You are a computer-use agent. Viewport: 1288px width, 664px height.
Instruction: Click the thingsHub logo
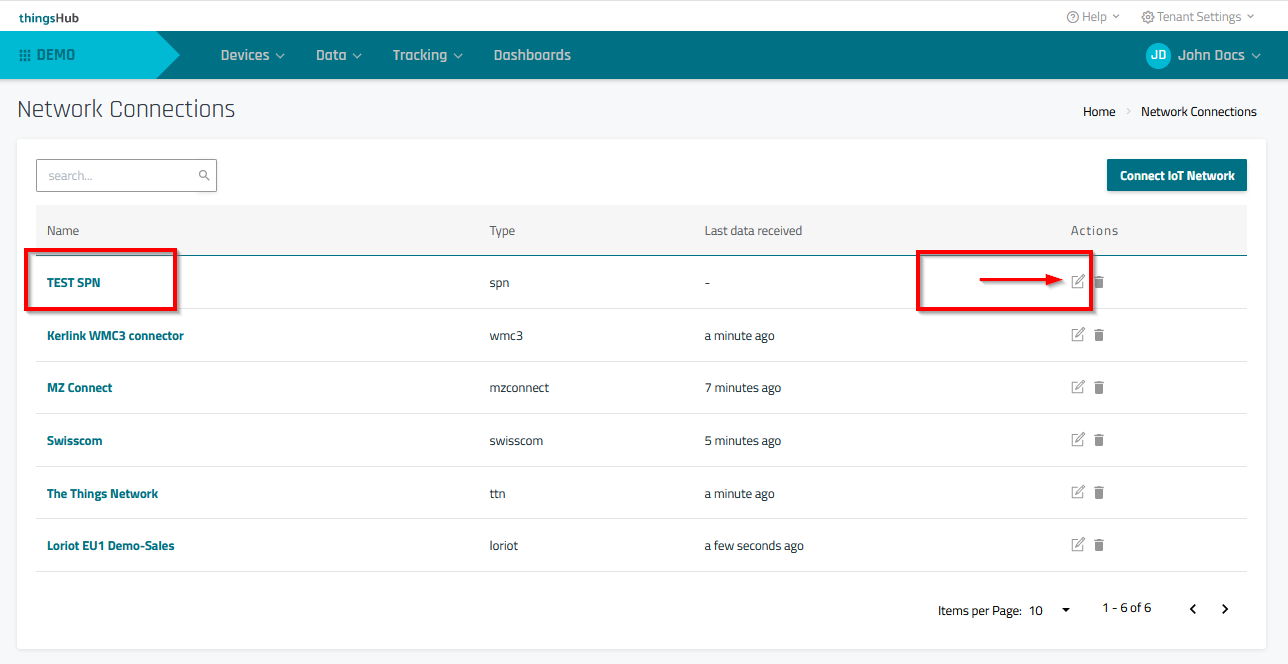pyautogui.click(x=49, y=17)
